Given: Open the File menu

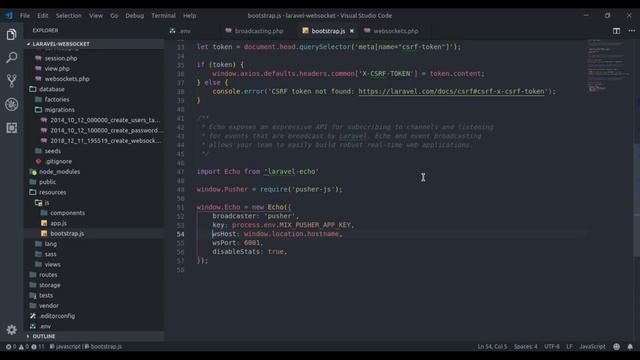Looking at the screenshot, I should click(25, 16).
